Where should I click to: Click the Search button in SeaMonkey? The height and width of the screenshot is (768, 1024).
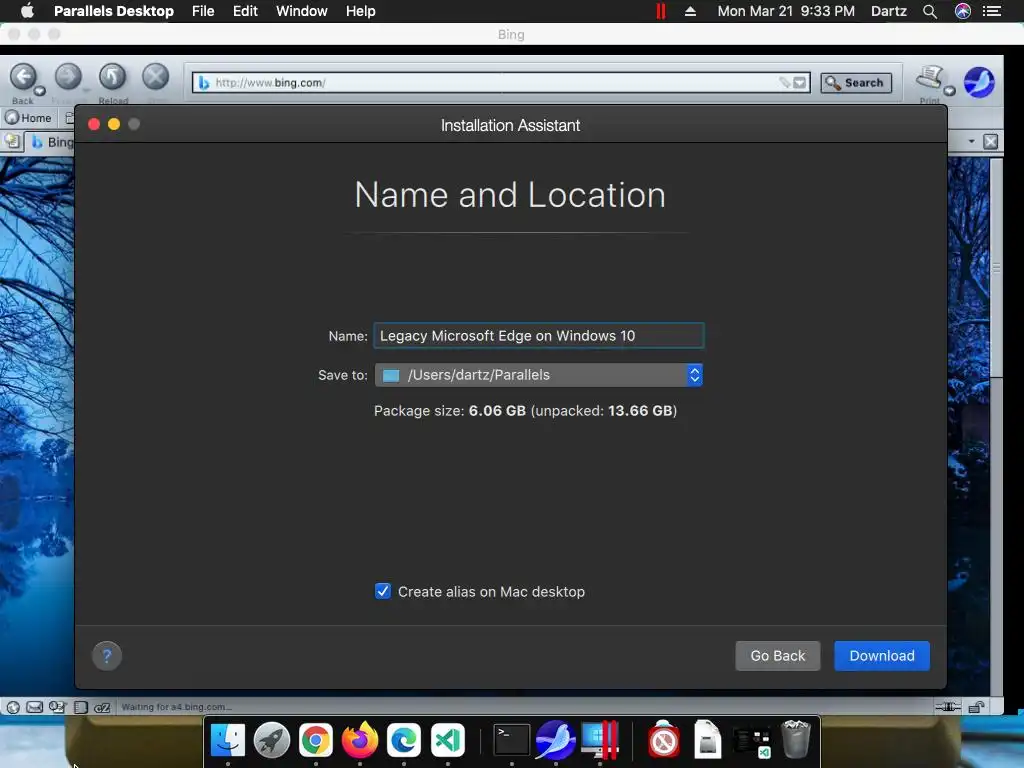(856, 82)
